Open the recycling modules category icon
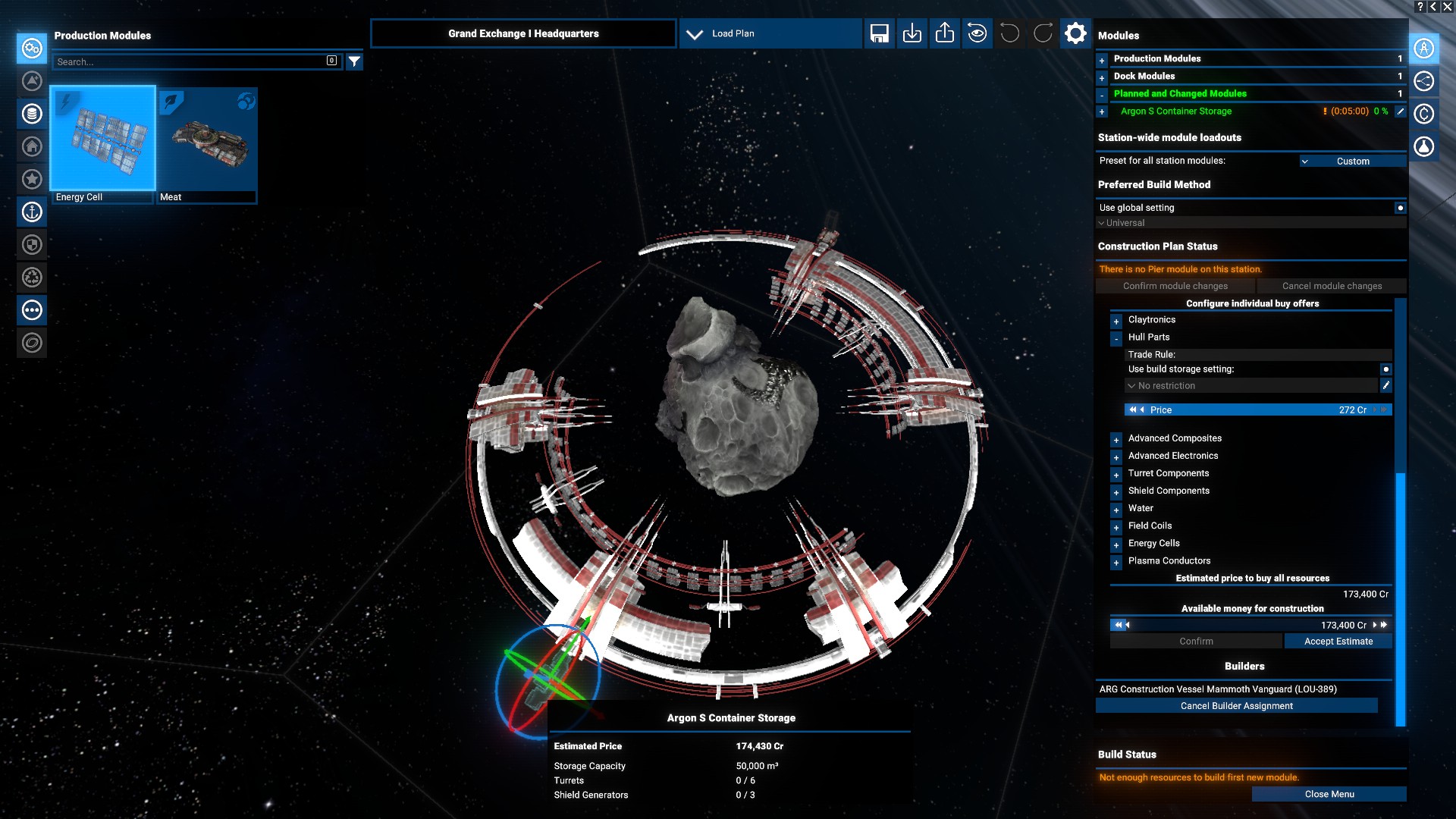Image resolution: width=1456 pixels, height=819 pixels. 32,277
